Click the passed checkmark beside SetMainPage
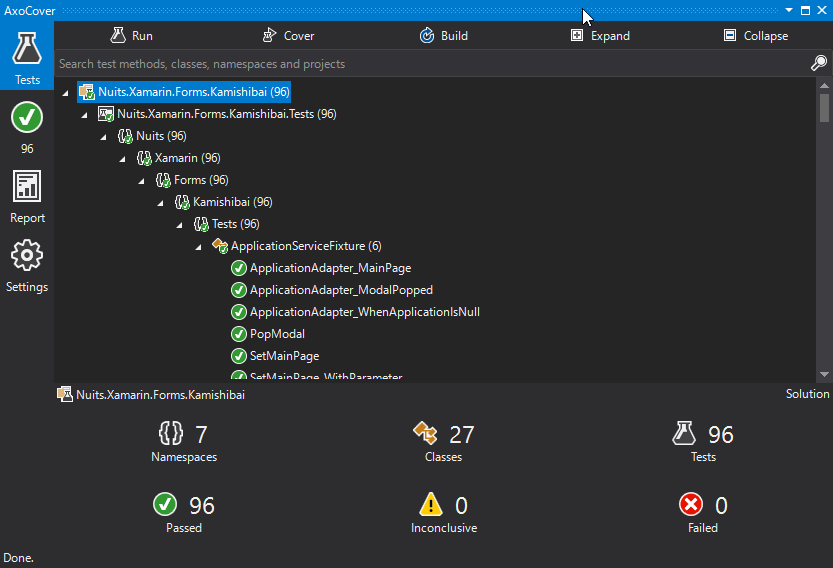Screen dimensions: 833x568 point(239,356)
